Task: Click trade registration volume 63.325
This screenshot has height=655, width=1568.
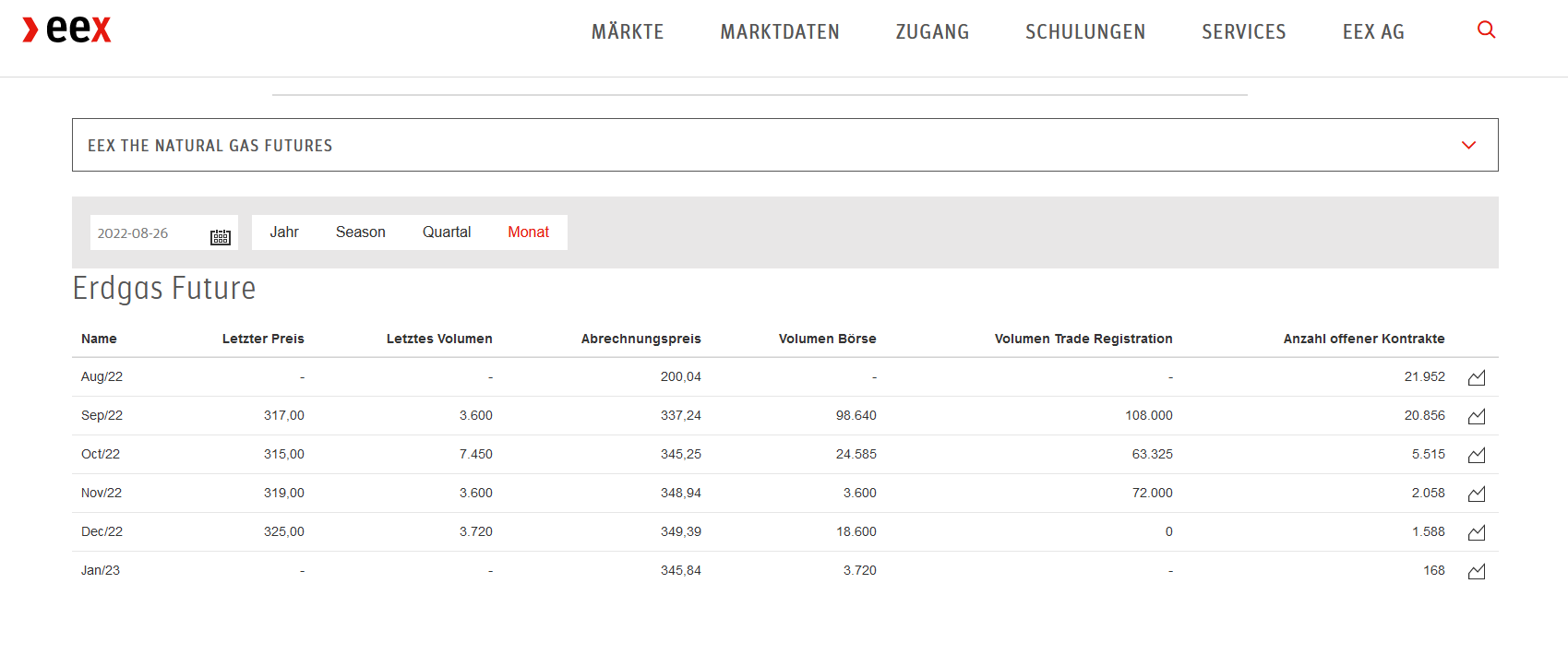Action: pyautogui.click(x=1153, y=454)
